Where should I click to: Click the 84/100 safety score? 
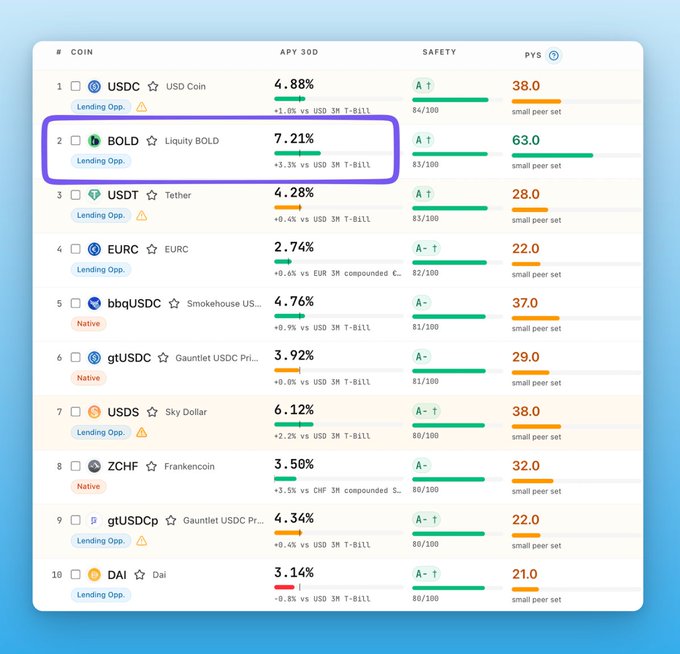click(x=425, y=110)
